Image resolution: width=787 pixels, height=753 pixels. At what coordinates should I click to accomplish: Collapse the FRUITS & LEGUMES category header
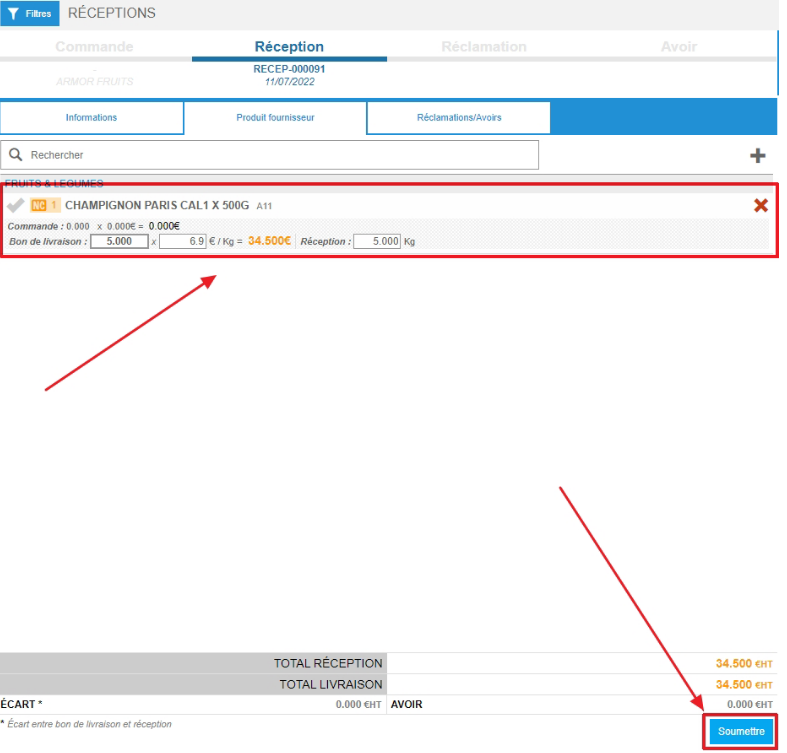54,184
